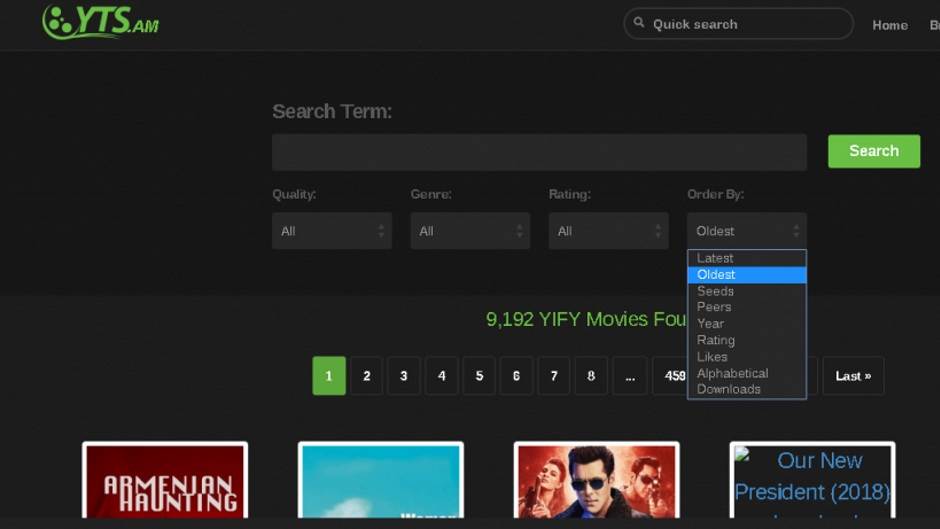Select highlighted Oldest option in list

[746, 275]
